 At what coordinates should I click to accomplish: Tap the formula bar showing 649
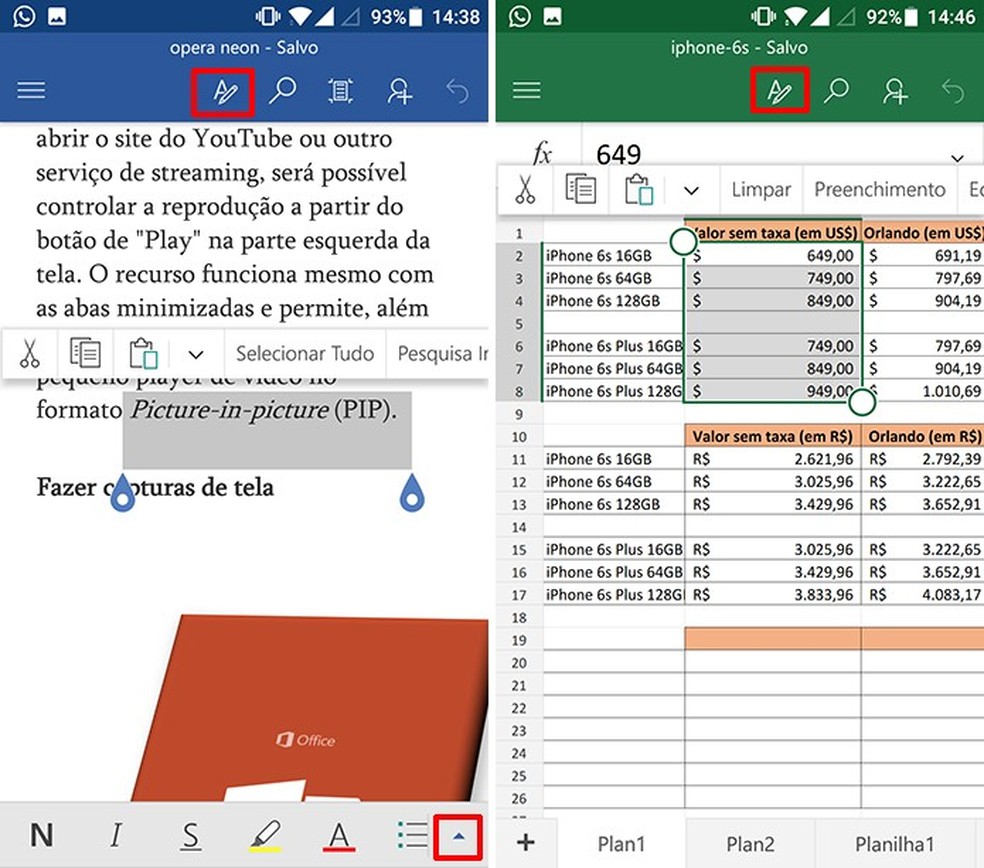(x=618, y=155)
